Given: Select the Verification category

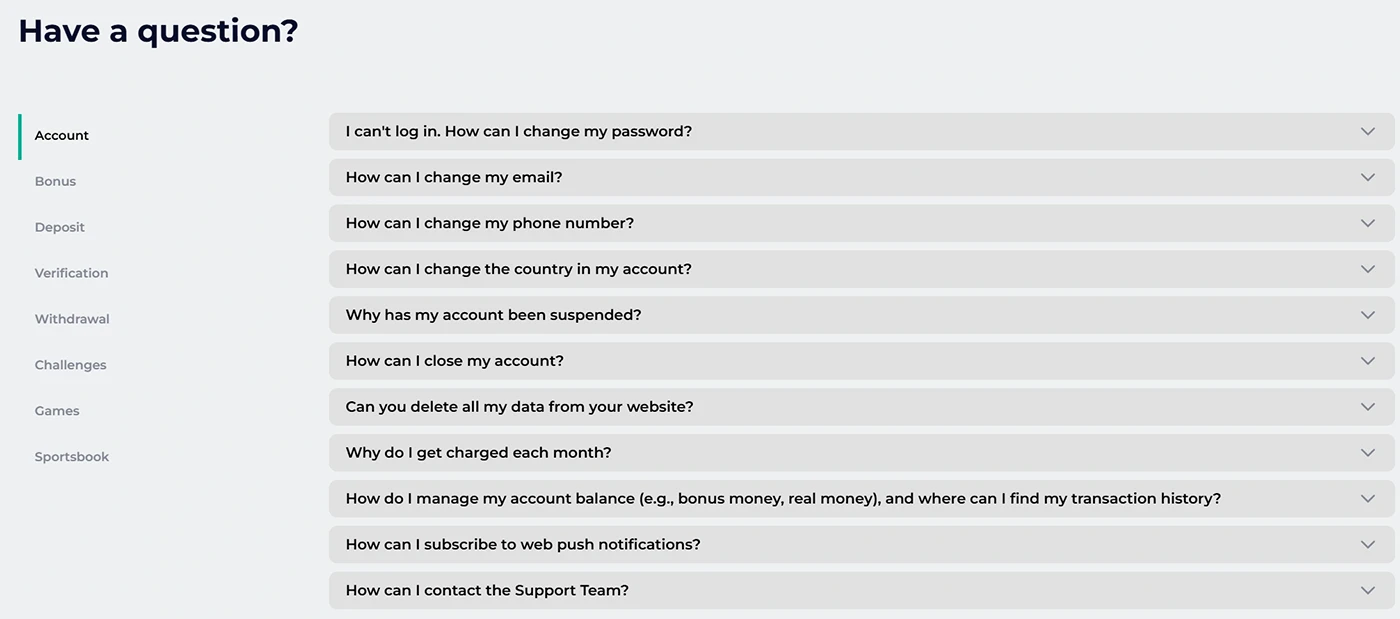Looking at the screenshot, I should pos(71,273).
